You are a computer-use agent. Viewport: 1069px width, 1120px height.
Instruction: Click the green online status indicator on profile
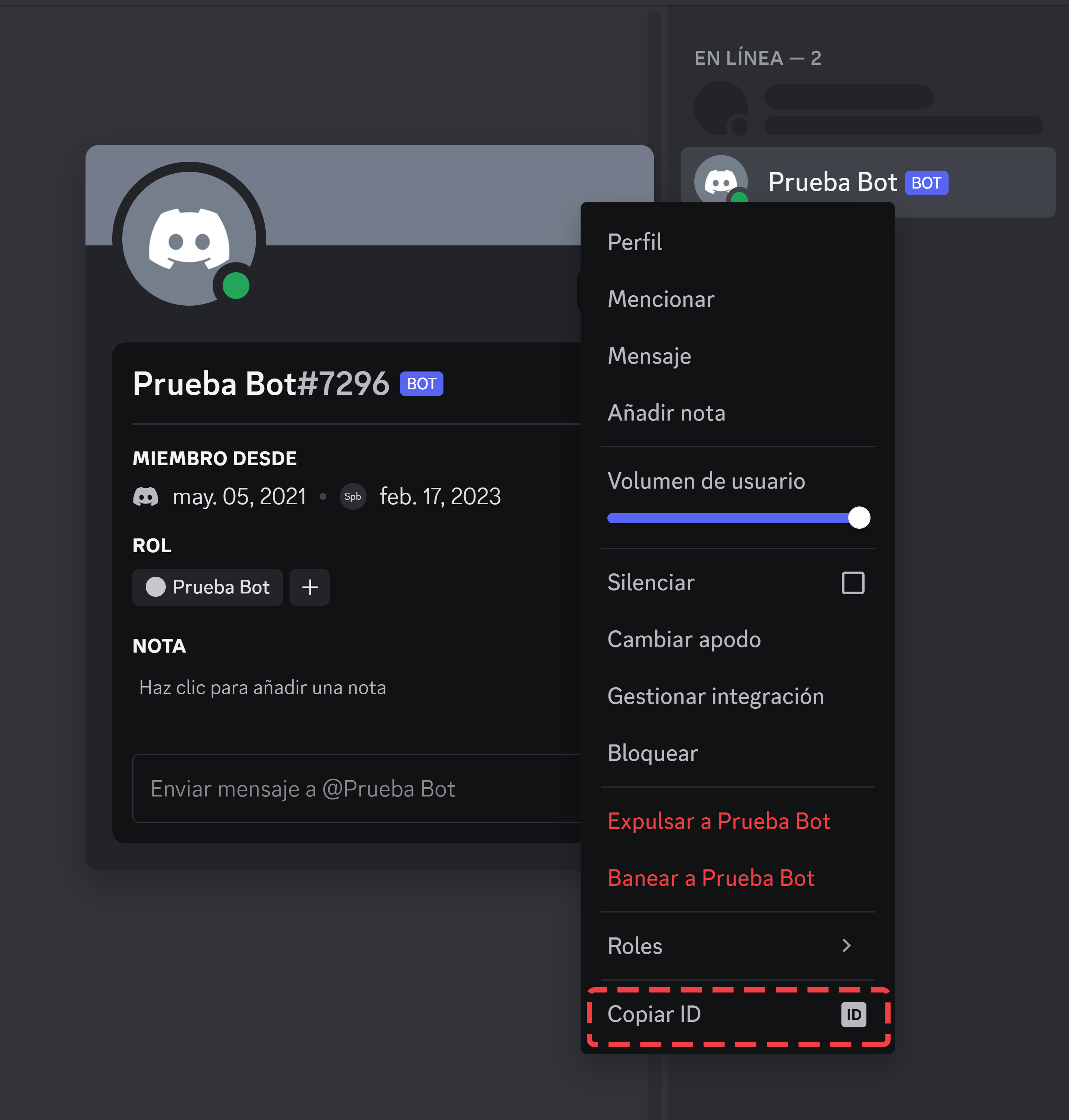tap(235, 286)
